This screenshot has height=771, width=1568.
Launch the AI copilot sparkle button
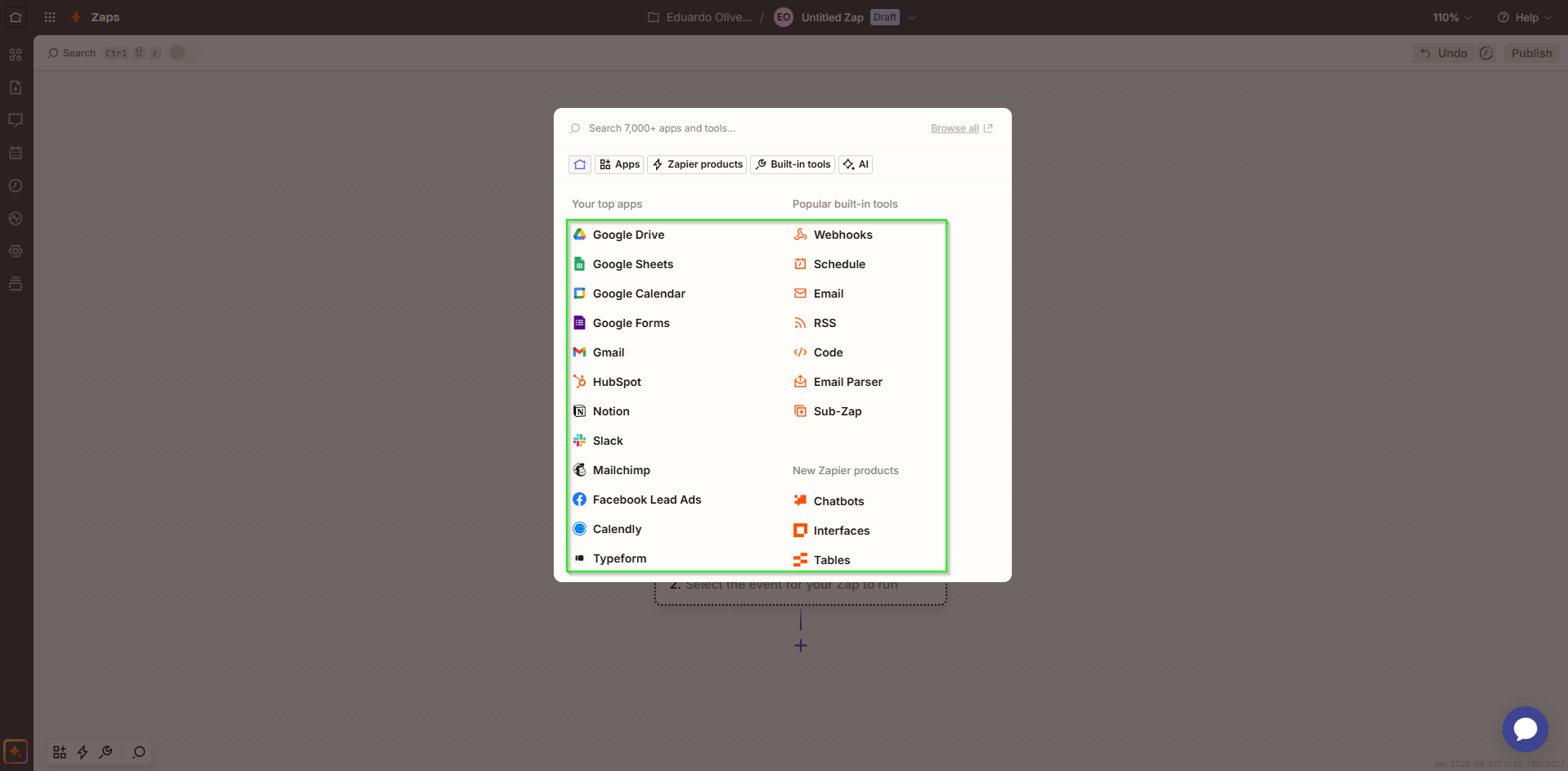coord(16,751)
